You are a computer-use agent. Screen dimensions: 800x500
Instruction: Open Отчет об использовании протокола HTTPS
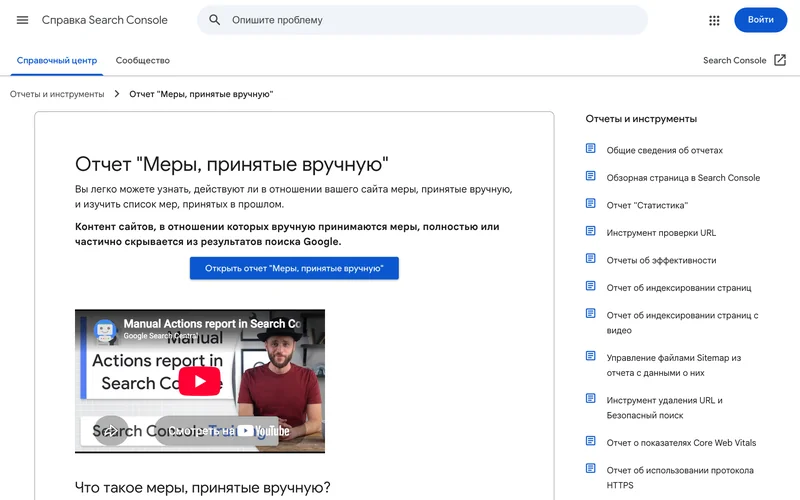[680, 478]
